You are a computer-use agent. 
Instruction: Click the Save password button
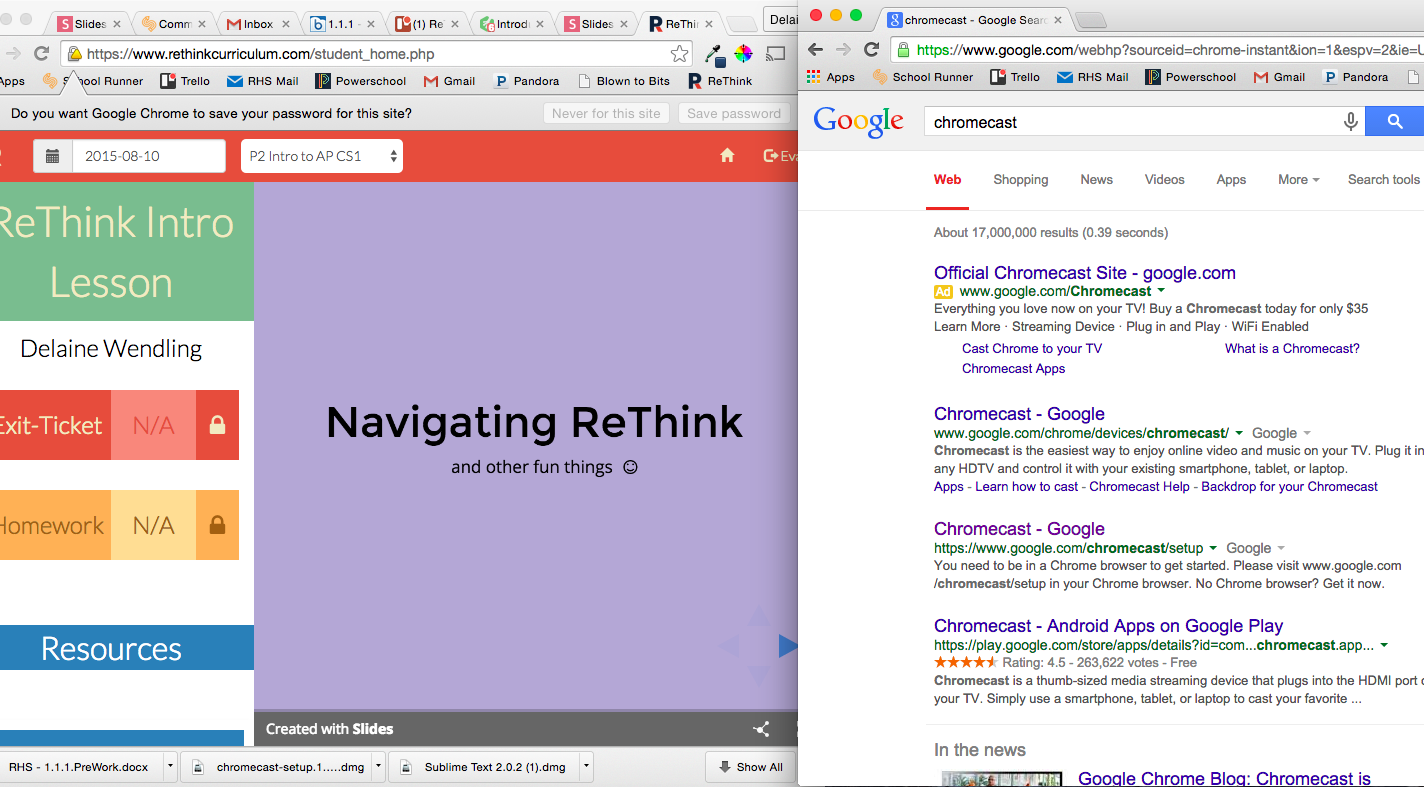coord(734,113)
